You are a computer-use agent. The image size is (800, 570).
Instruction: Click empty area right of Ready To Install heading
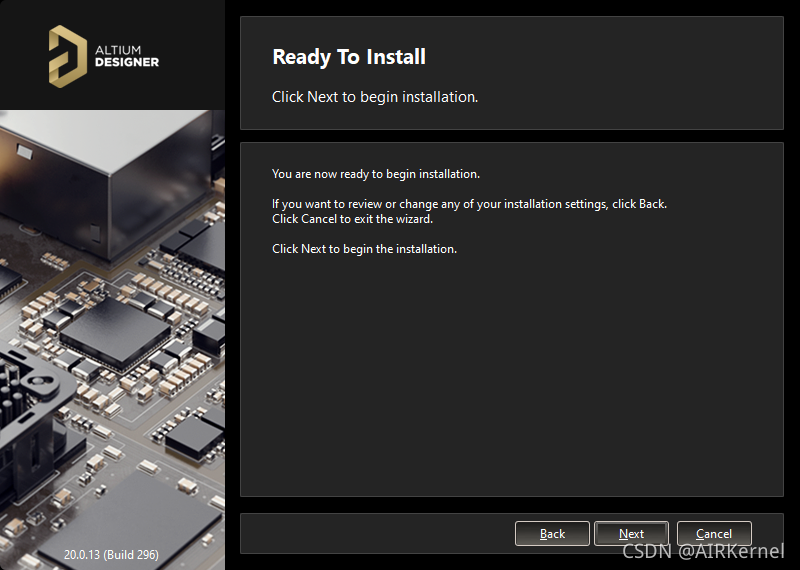pos(600,57)
